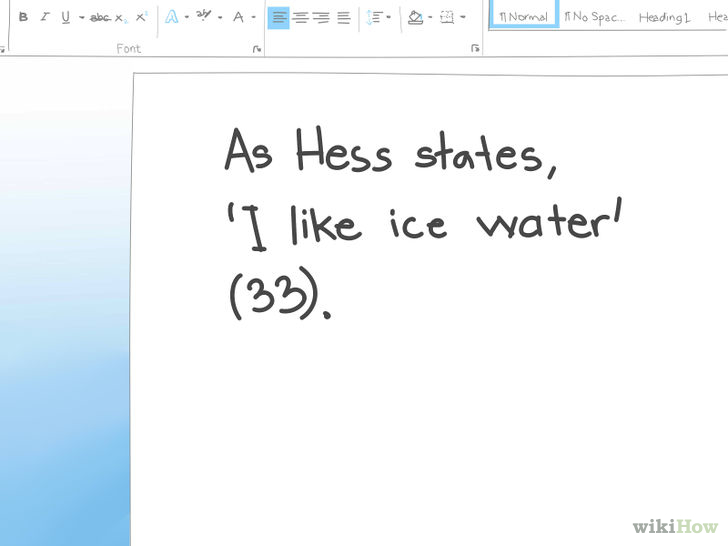This screenshot has height=546, width=728.
Task: Align text right
Action: coord(321,18)
